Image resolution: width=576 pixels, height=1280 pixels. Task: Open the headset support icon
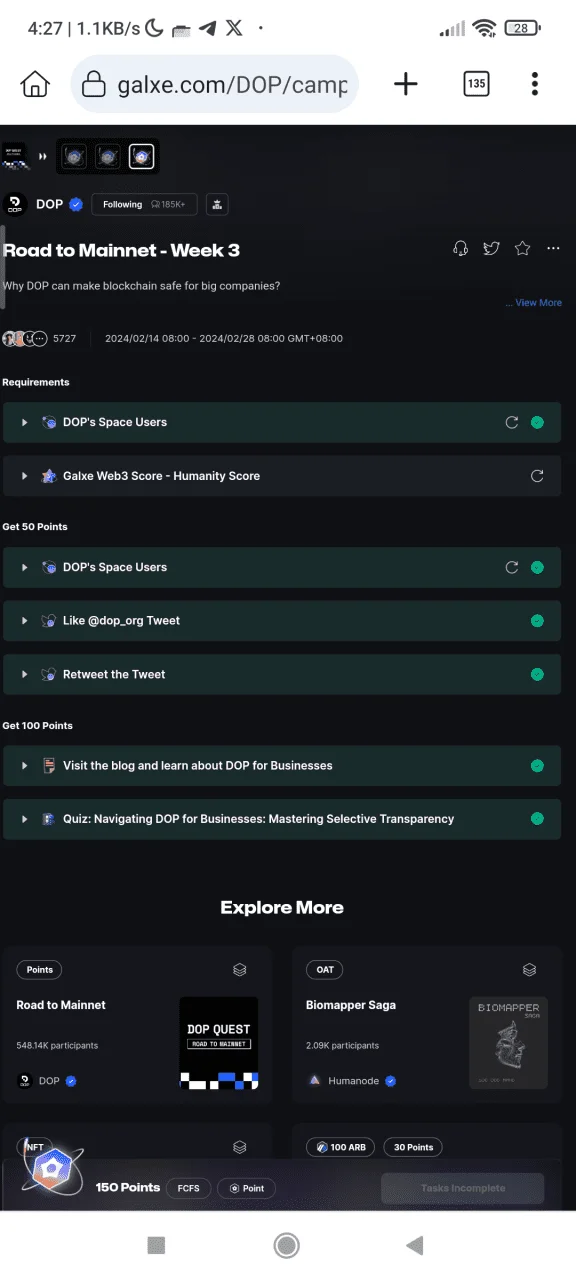[x=460, y=249]
